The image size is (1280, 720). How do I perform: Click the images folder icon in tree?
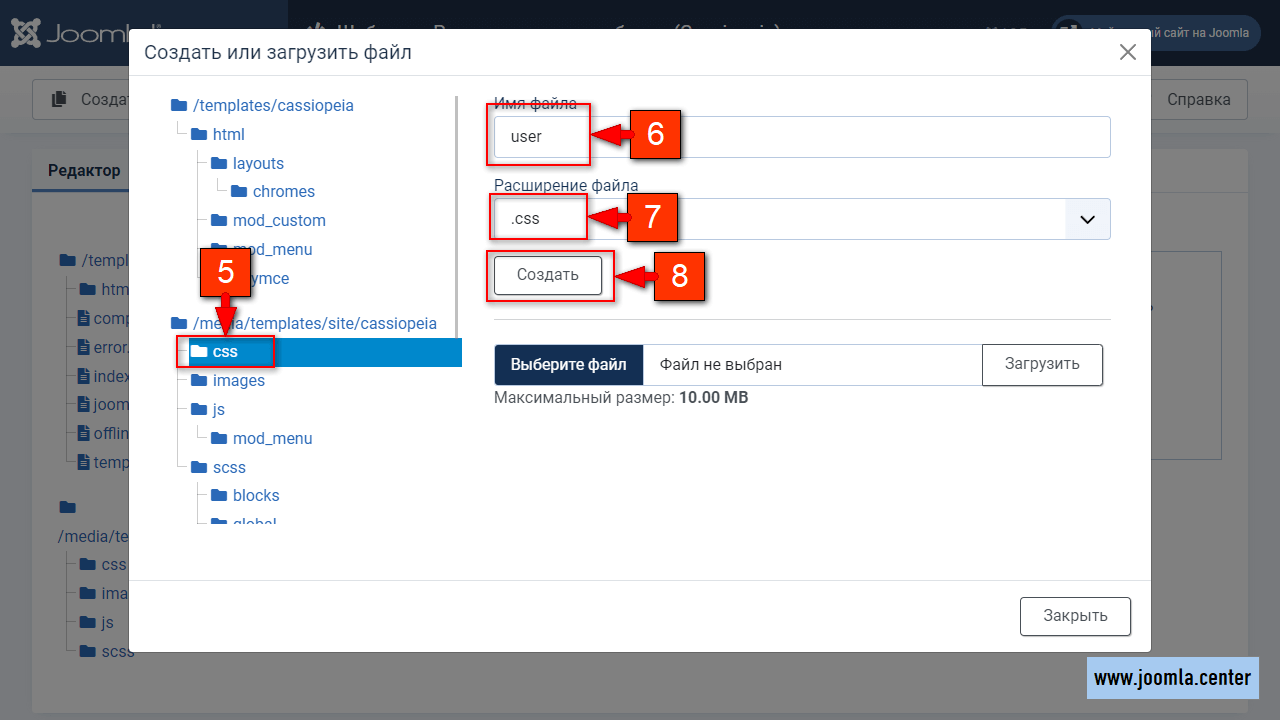coord(199,380)
